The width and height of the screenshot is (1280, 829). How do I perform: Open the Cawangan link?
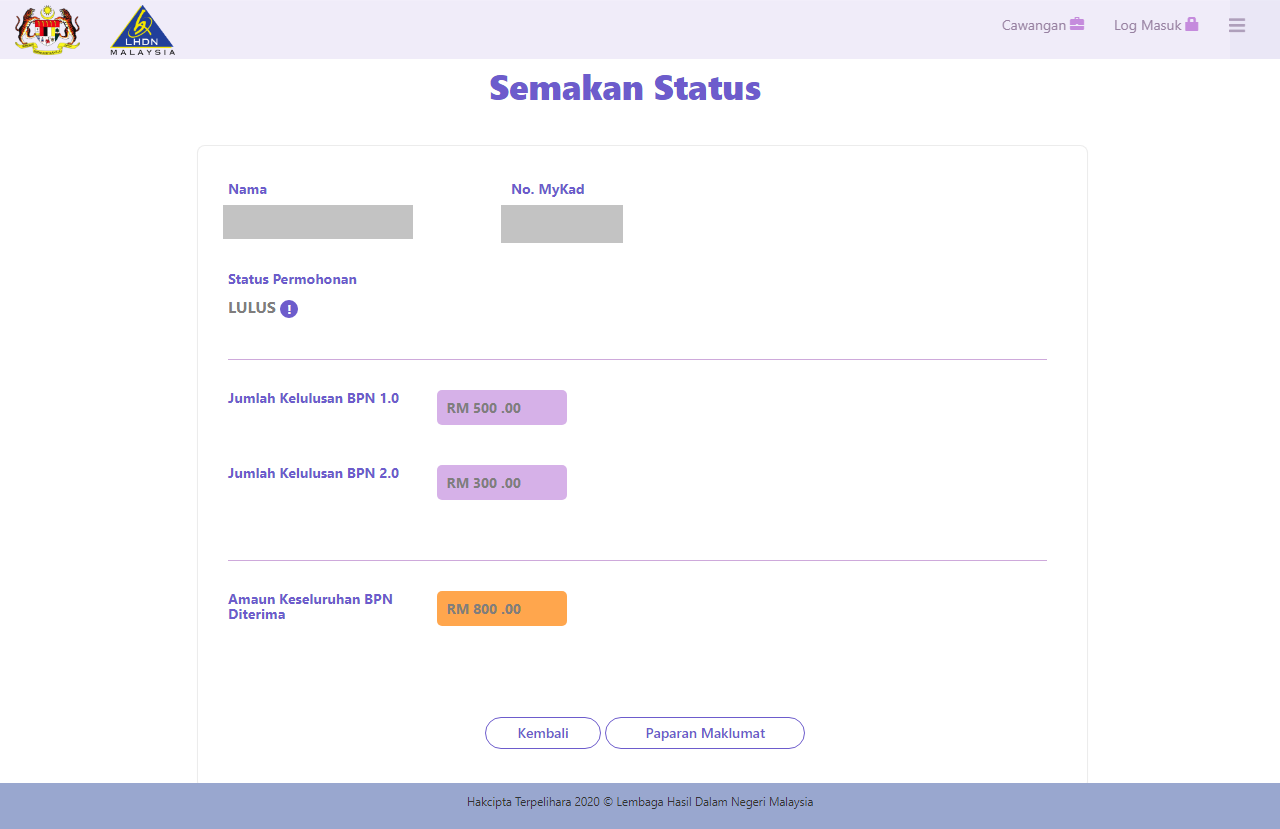(x=1043, y=25)
